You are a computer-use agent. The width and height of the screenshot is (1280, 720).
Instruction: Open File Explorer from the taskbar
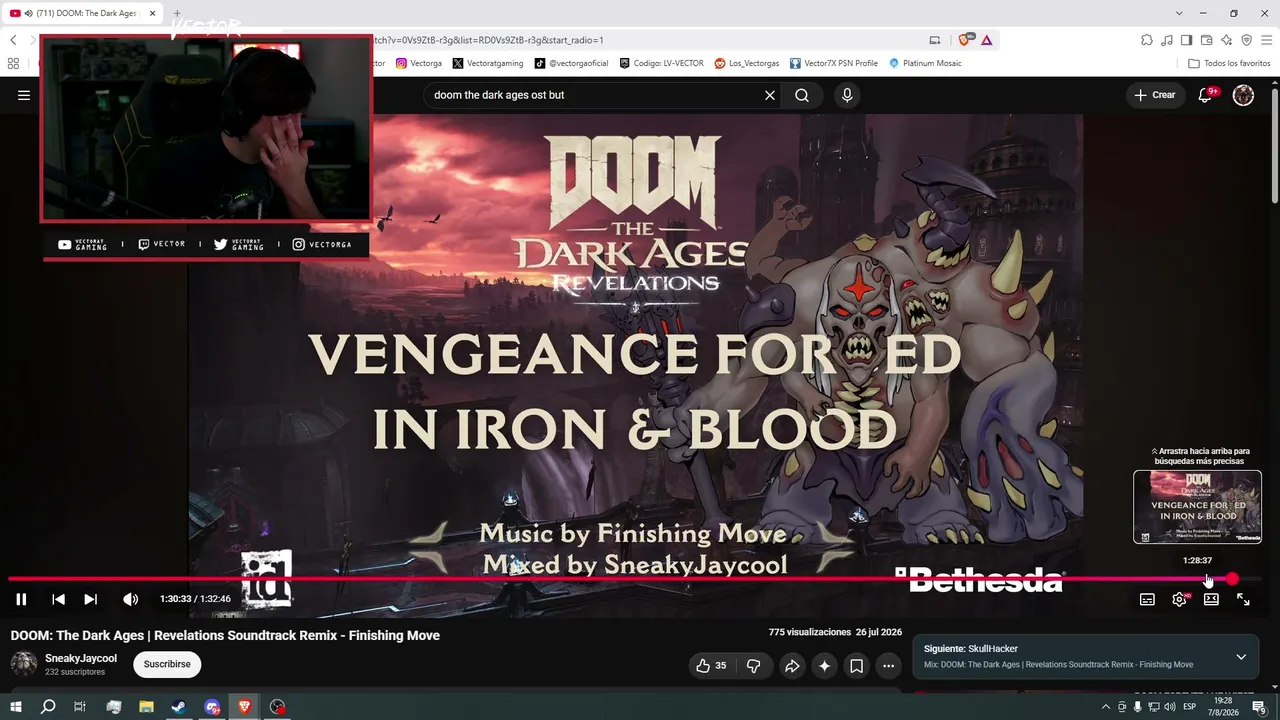tap(146, 707)
